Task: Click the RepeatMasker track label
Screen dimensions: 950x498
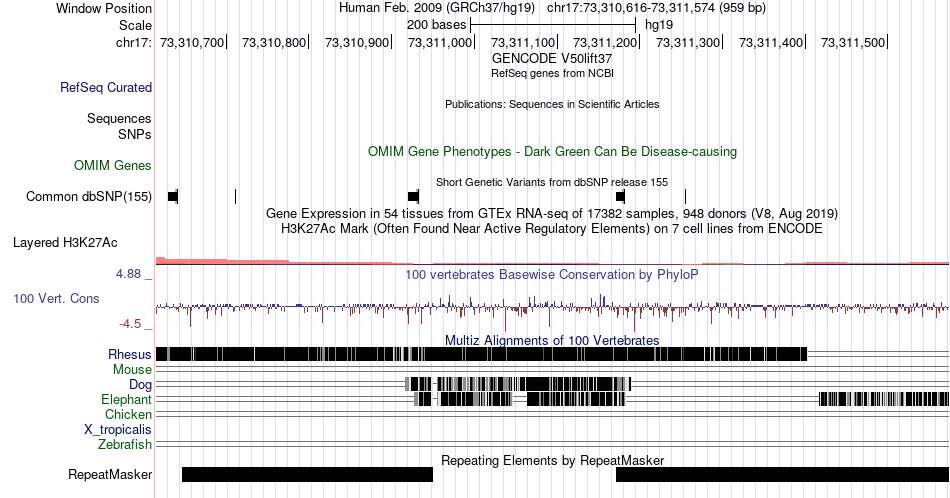Action: 110,474
